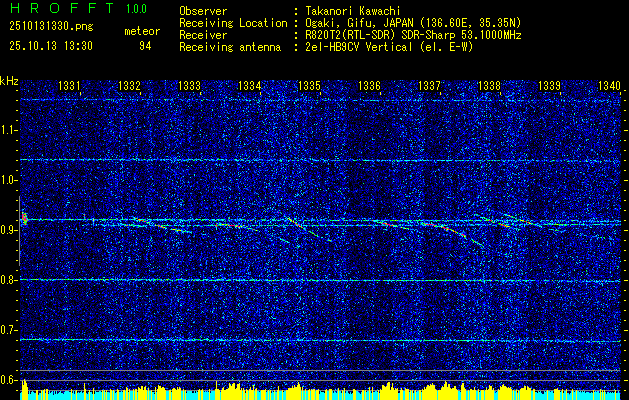
Task: Click the 1335 time marker
Action: tap(309, 86)
